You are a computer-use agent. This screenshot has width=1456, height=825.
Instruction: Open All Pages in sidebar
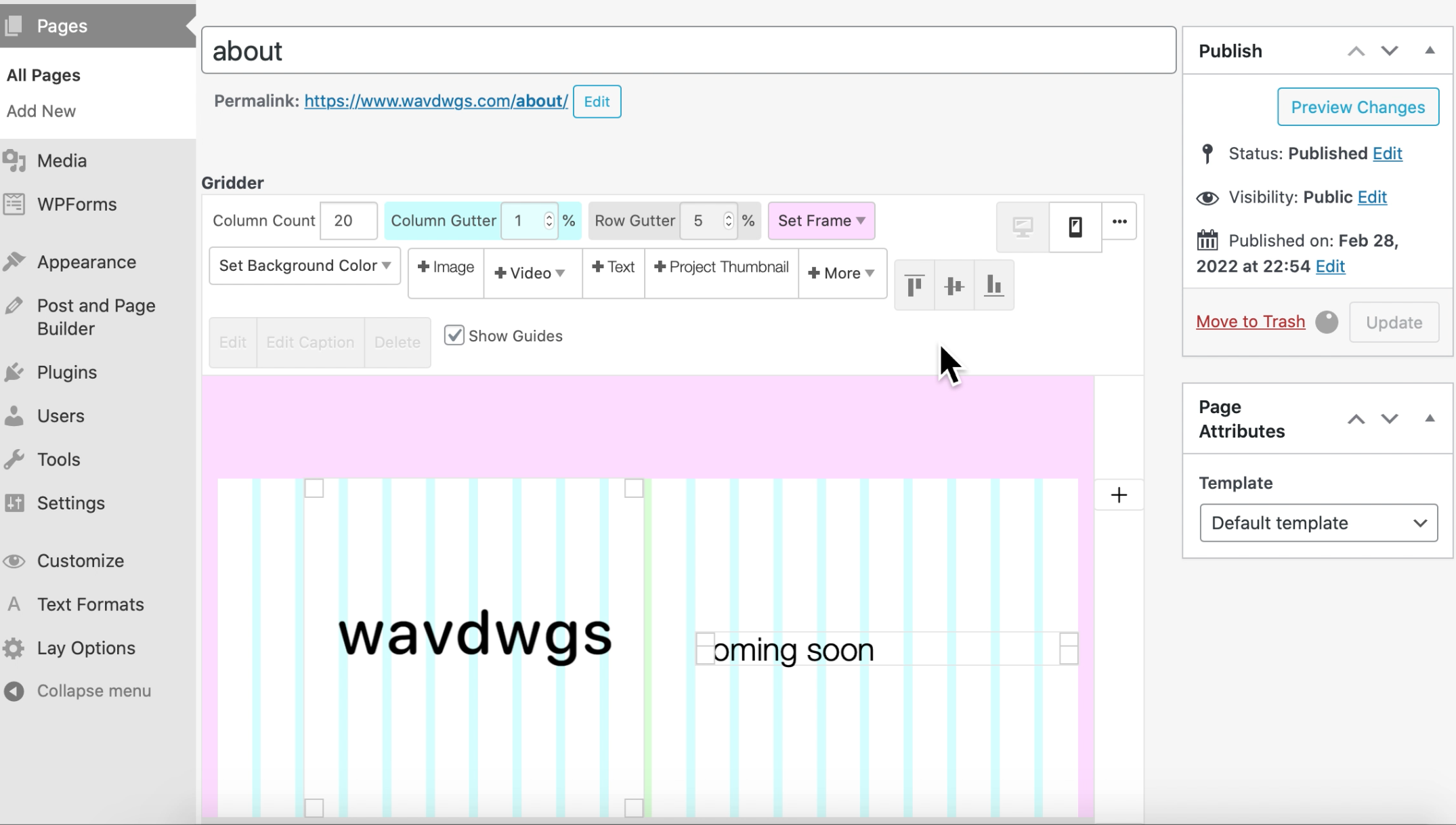pos(43,75)
